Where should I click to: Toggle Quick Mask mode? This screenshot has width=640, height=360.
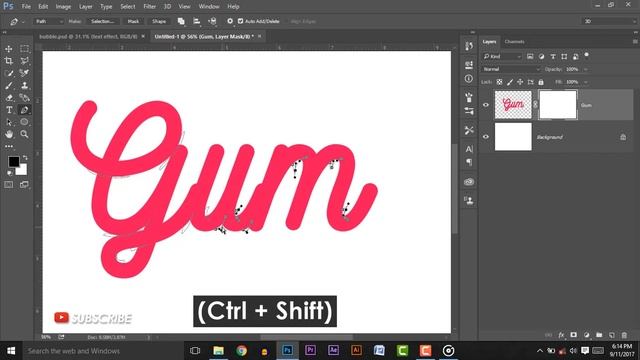point(9,185)
